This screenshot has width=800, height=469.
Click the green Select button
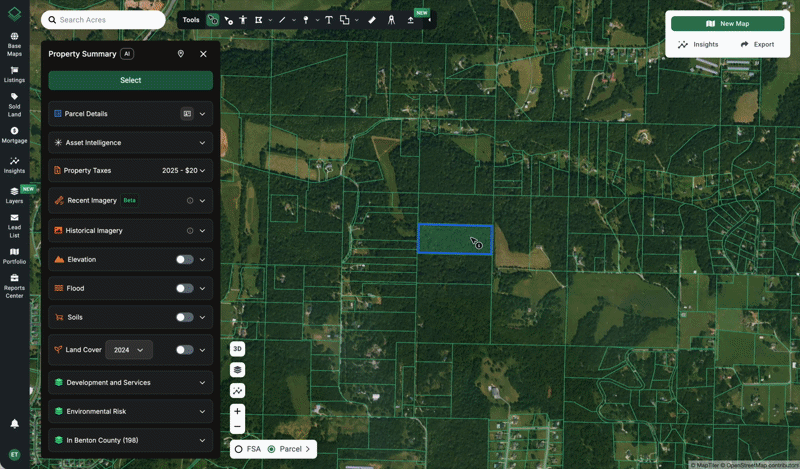coord(130,80)
